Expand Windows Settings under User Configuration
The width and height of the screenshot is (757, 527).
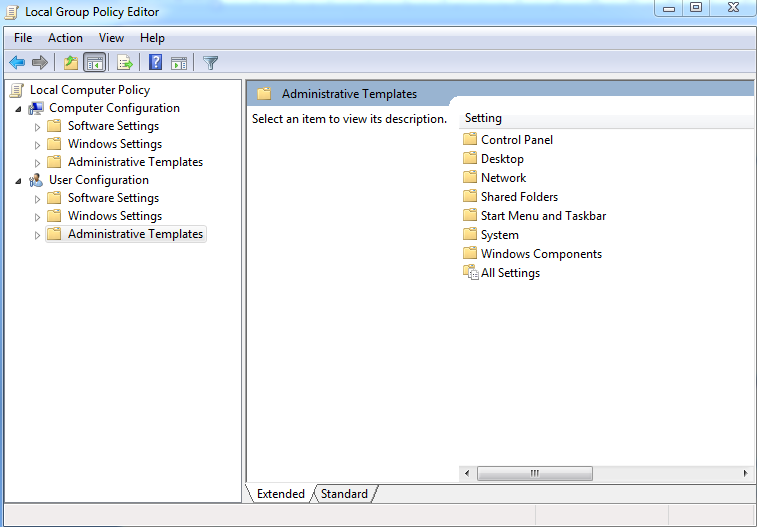[x=37, y=217]
